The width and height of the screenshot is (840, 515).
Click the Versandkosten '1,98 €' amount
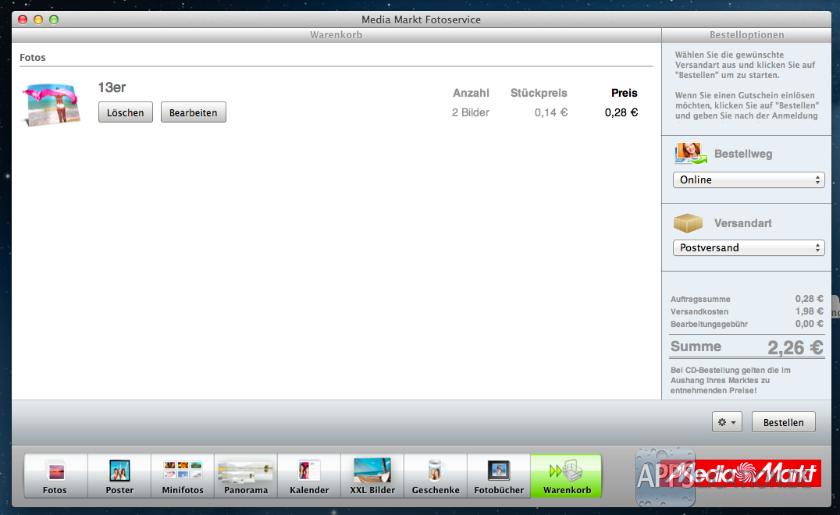click(x=809, y=311)
